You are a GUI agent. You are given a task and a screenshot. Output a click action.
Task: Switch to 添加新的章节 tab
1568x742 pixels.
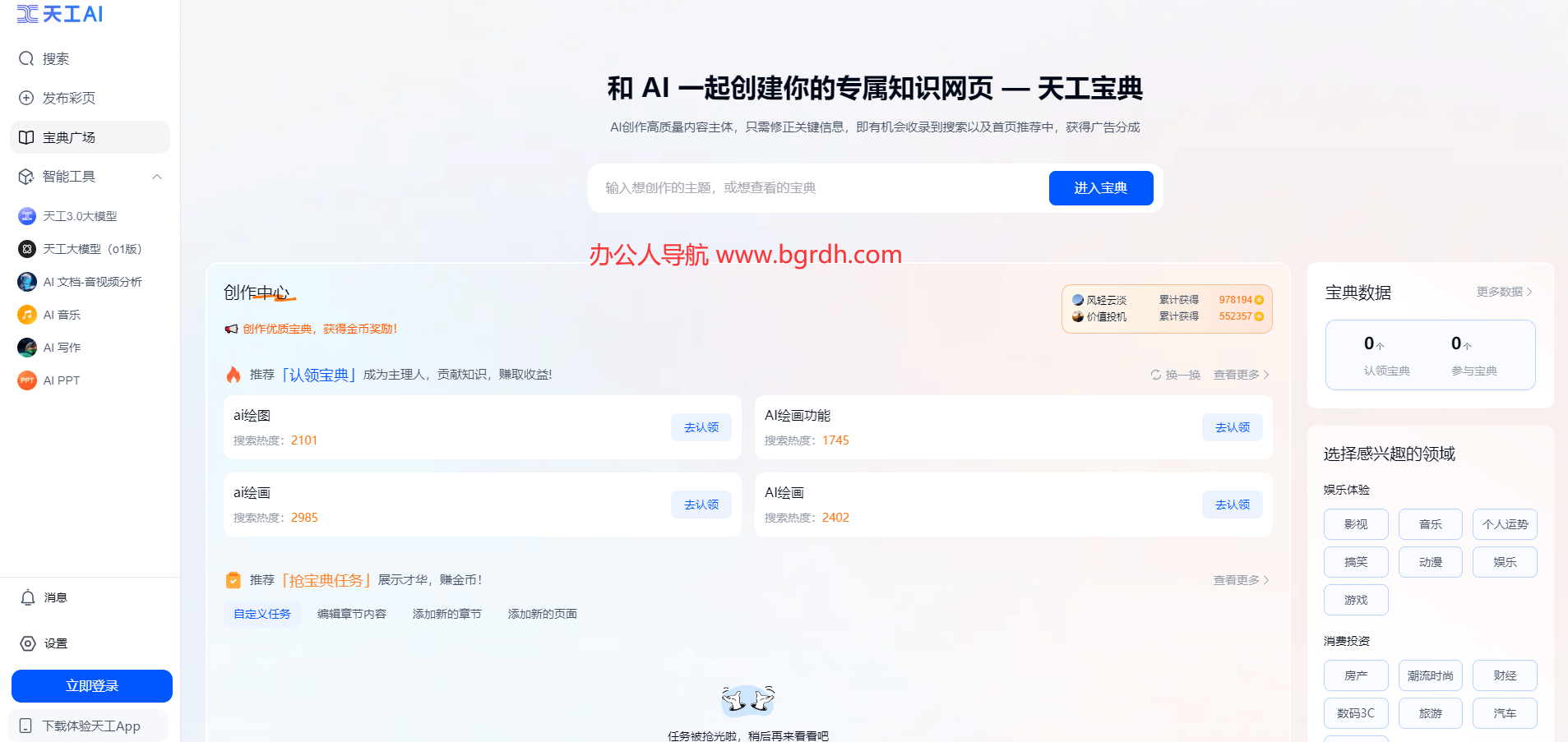(x=447, y=614)
